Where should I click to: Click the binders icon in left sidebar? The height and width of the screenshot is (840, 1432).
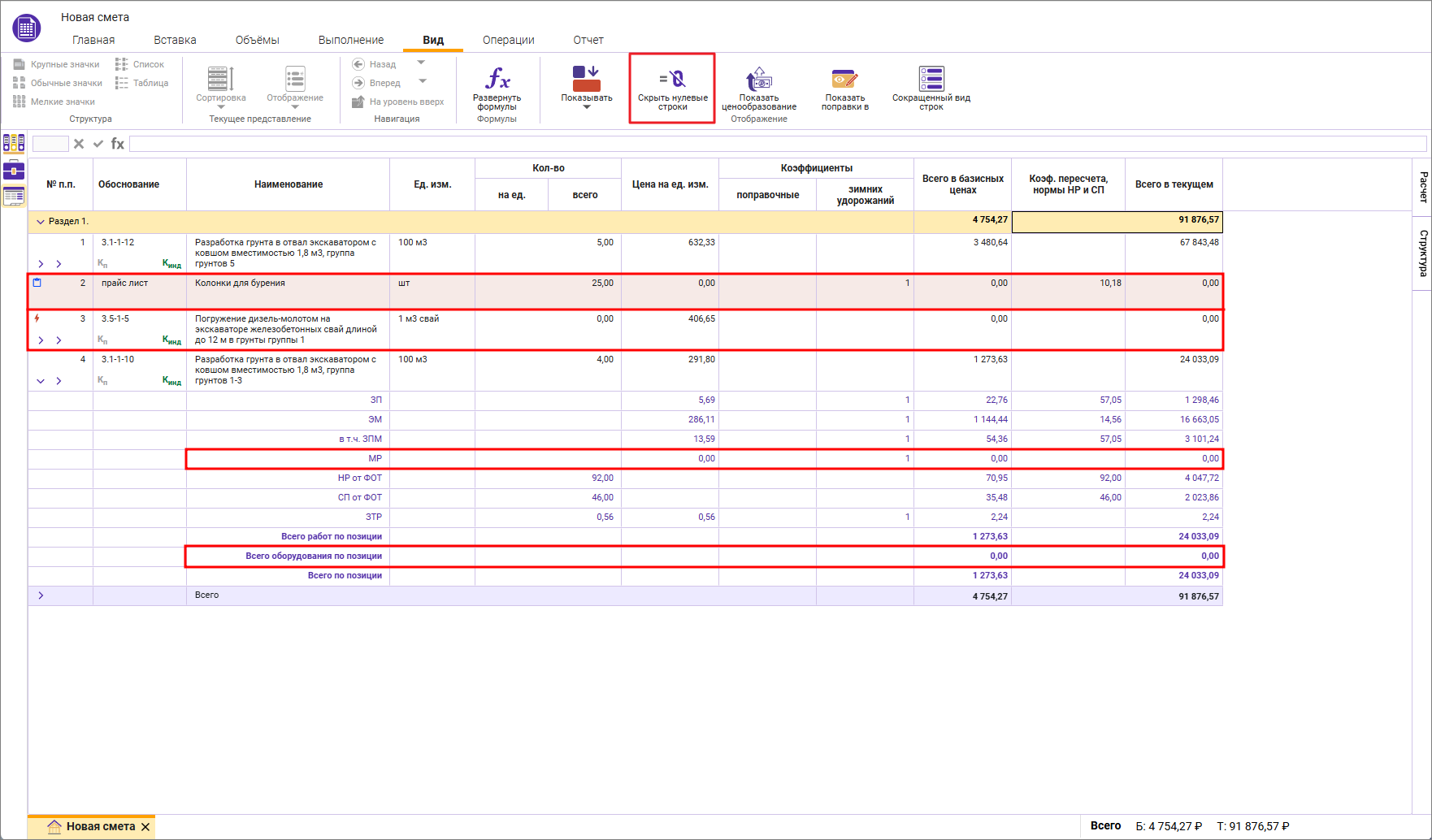[x=14, y=144]
